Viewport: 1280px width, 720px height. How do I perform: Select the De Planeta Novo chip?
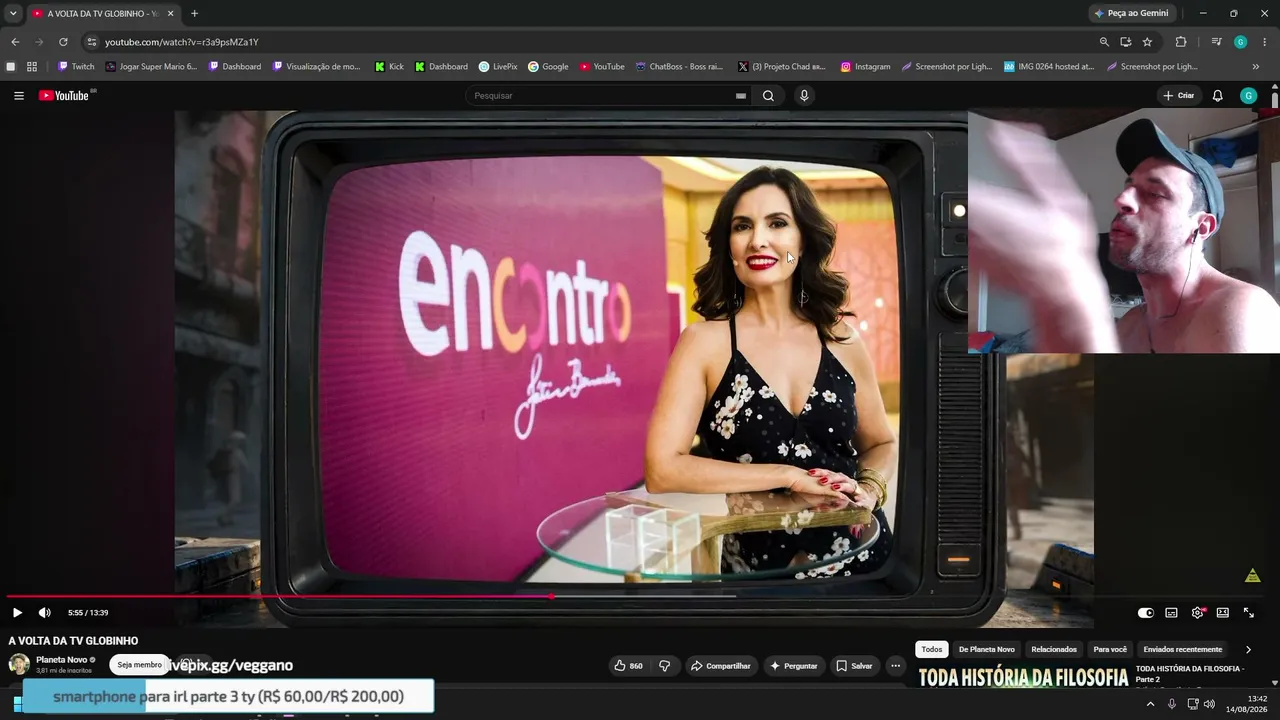tap(987, 650)
